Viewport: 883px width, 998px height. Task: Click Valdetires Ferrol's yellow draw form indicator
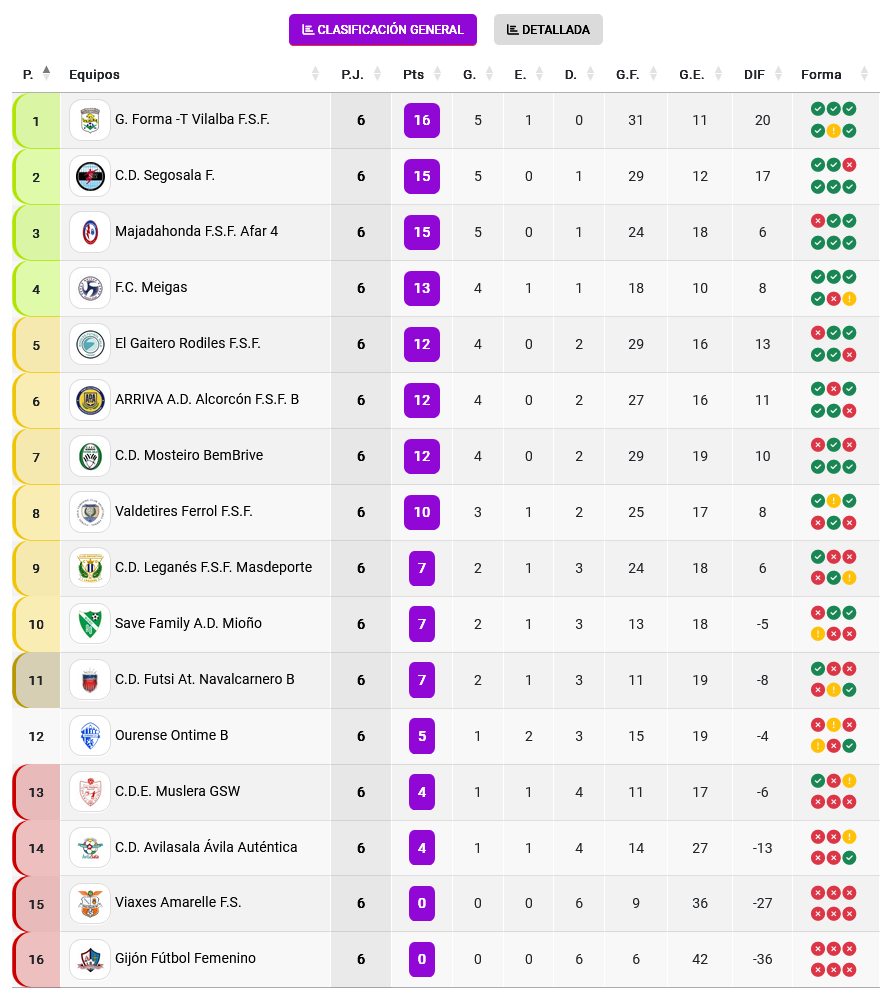coord(833,501)
